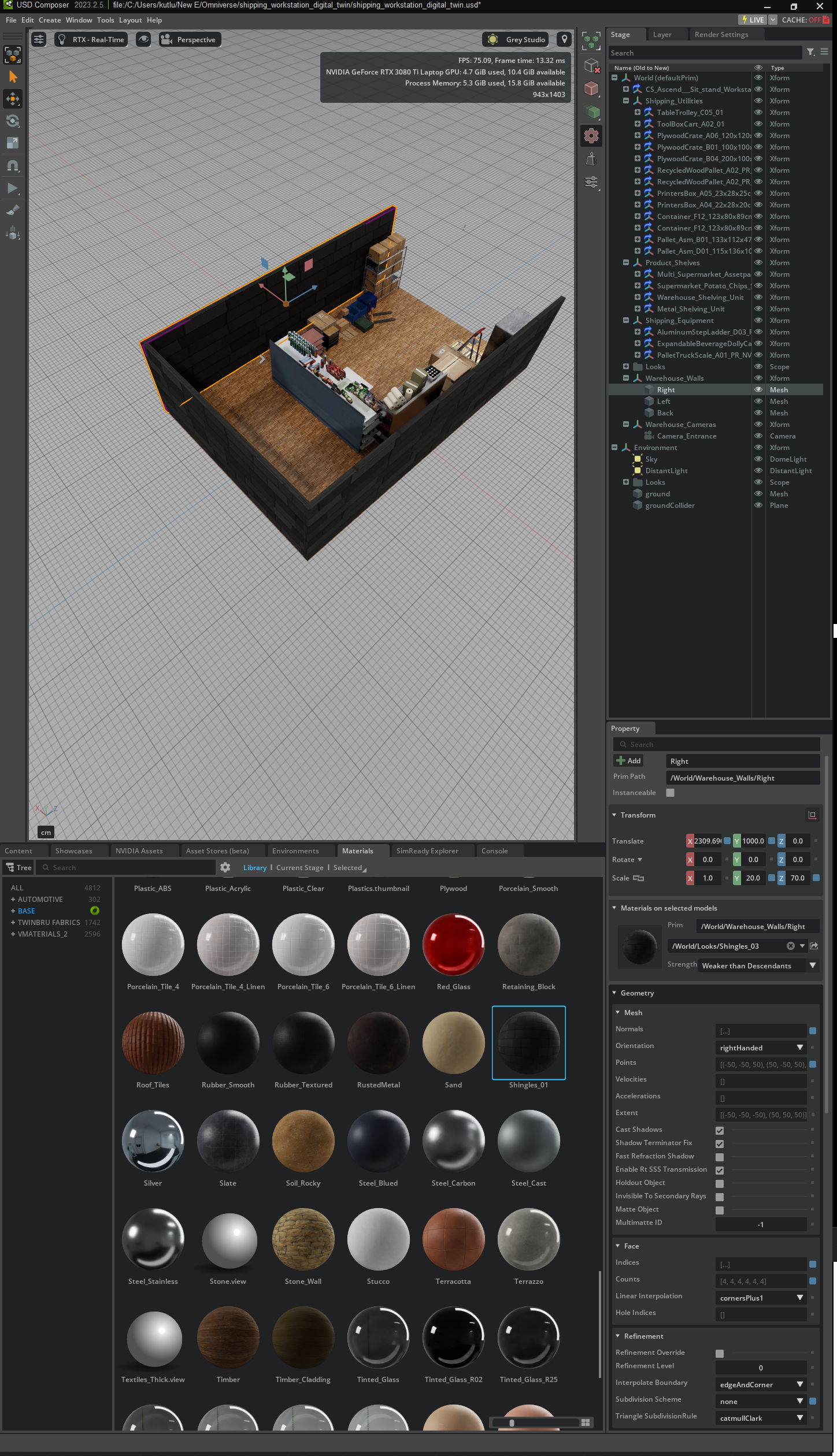
Task: Click the Stage search field
Action: coord(705,53)
